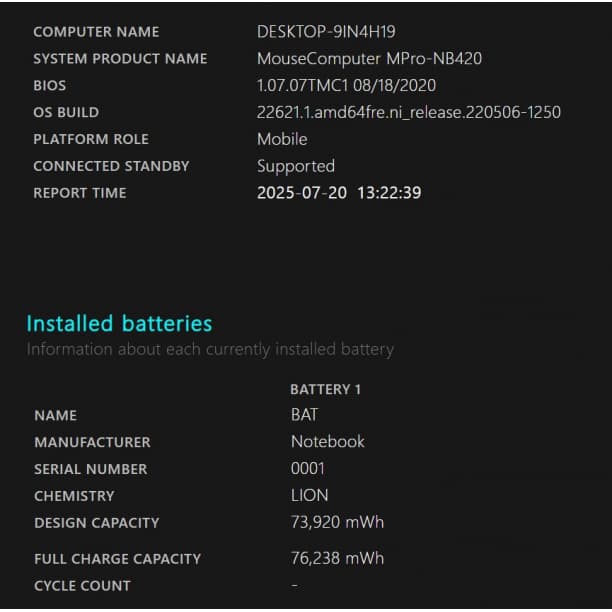Image resolution: width=612 pixels, height=612 pixels.
Task: Click the manufacturer value Notebook
Action: (x=328, y=442)
